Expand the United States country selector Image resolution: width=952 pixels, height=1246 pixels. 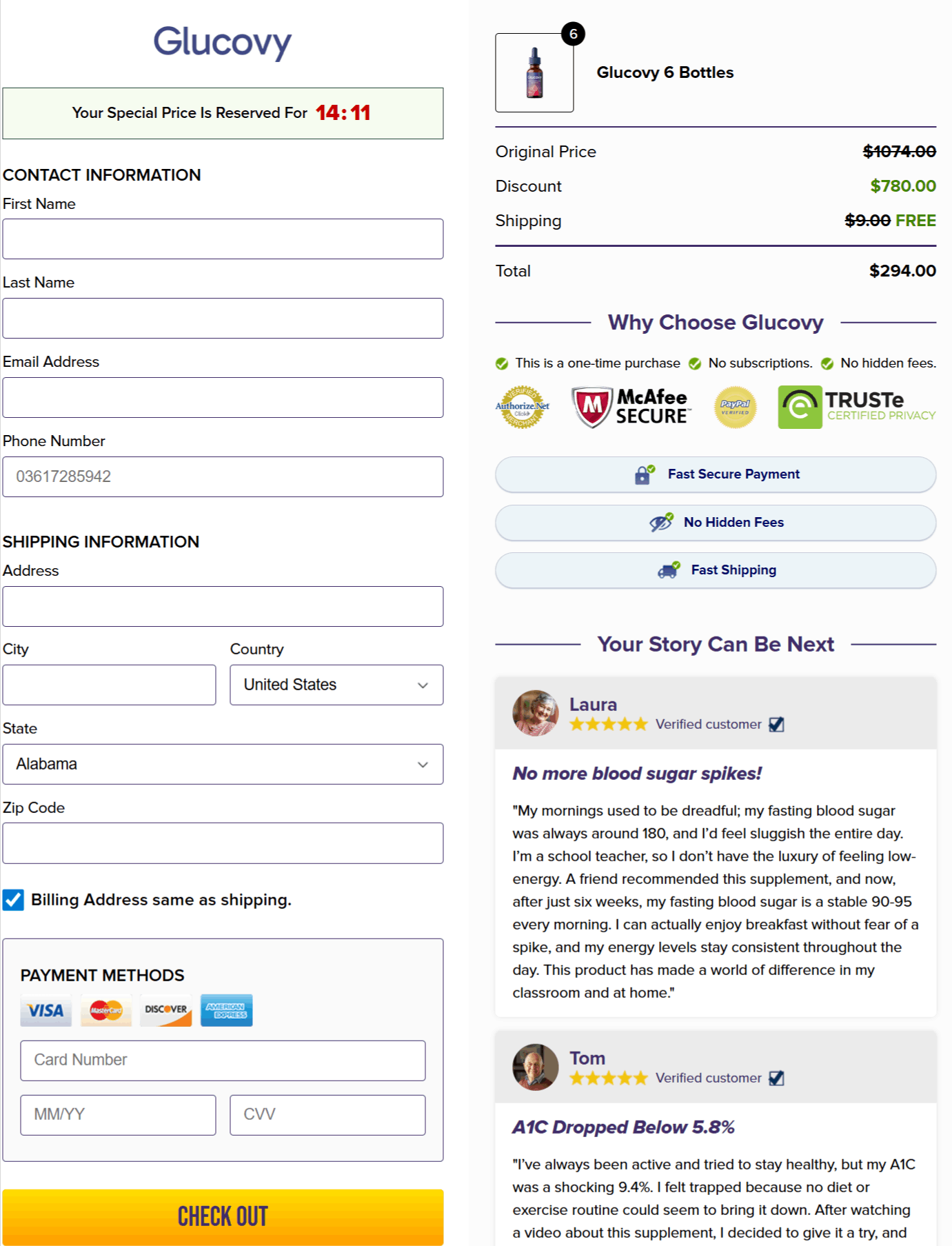[336, 685]
